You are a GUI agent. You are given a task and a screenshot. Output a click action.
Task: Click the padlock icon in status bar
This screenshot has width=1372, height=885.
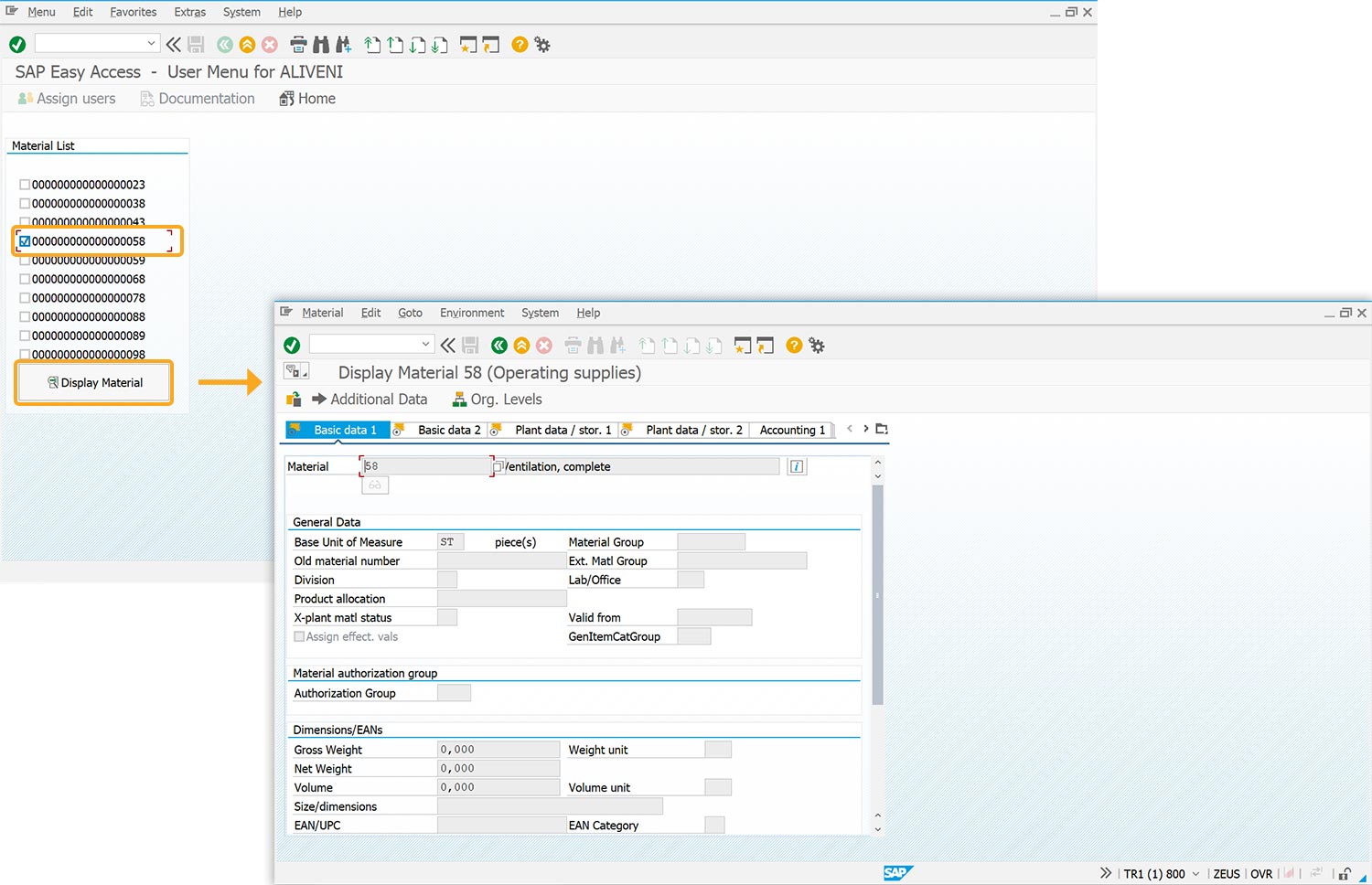click(1345, 873)
